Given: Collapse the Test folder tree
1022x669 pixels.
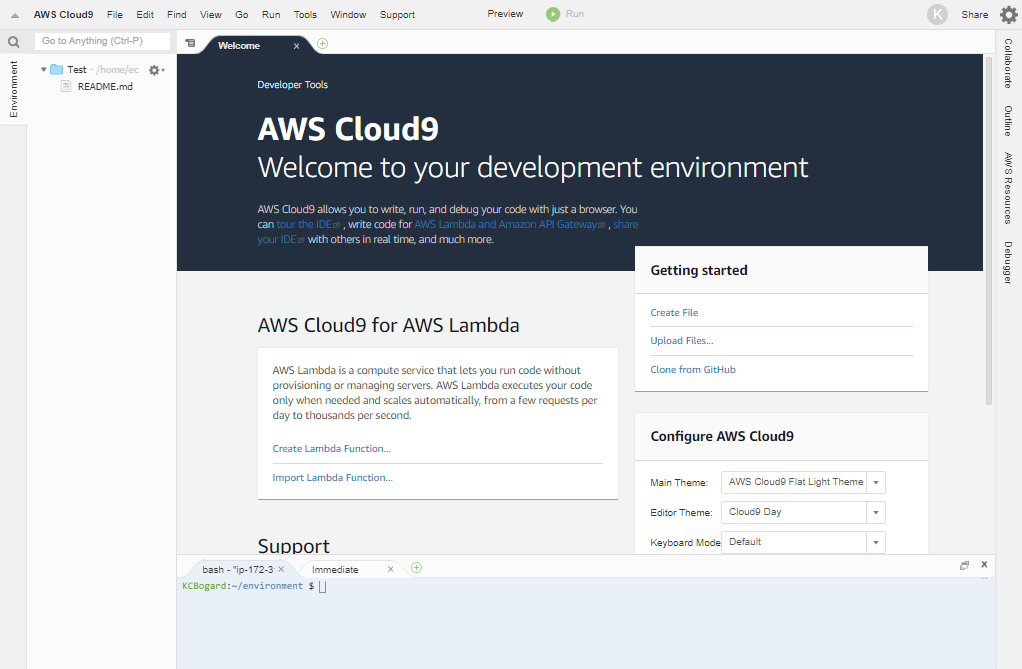Looking at the screenshot, I should (x=44, y=69).
